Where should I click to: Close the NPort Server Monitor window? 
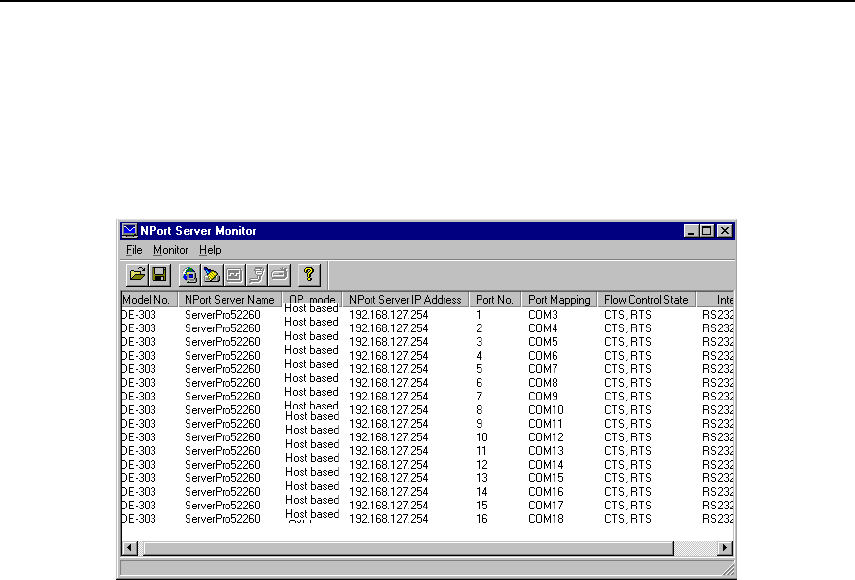(725, 231)
